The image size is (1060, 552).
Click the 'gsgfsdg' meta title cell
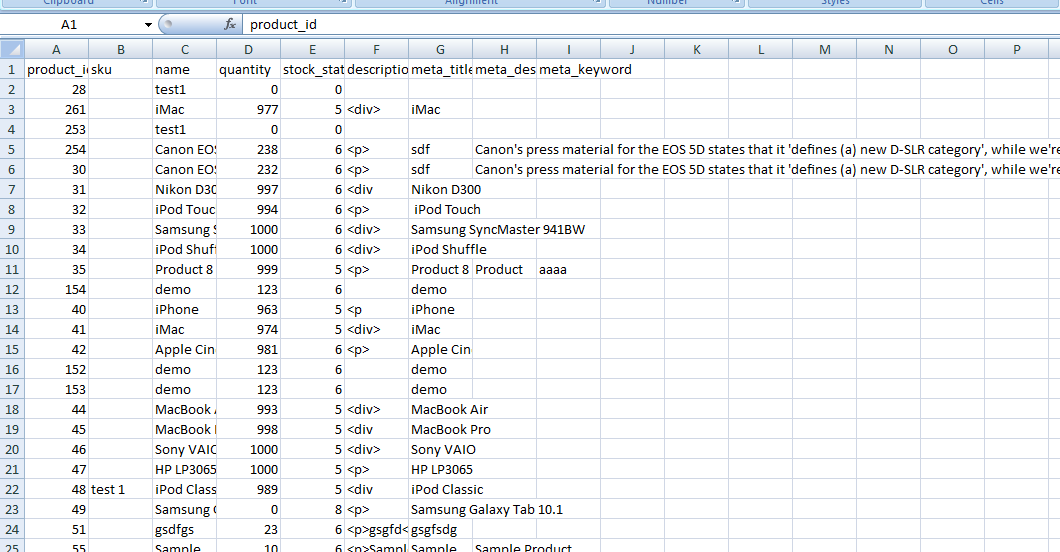point(440,530)
